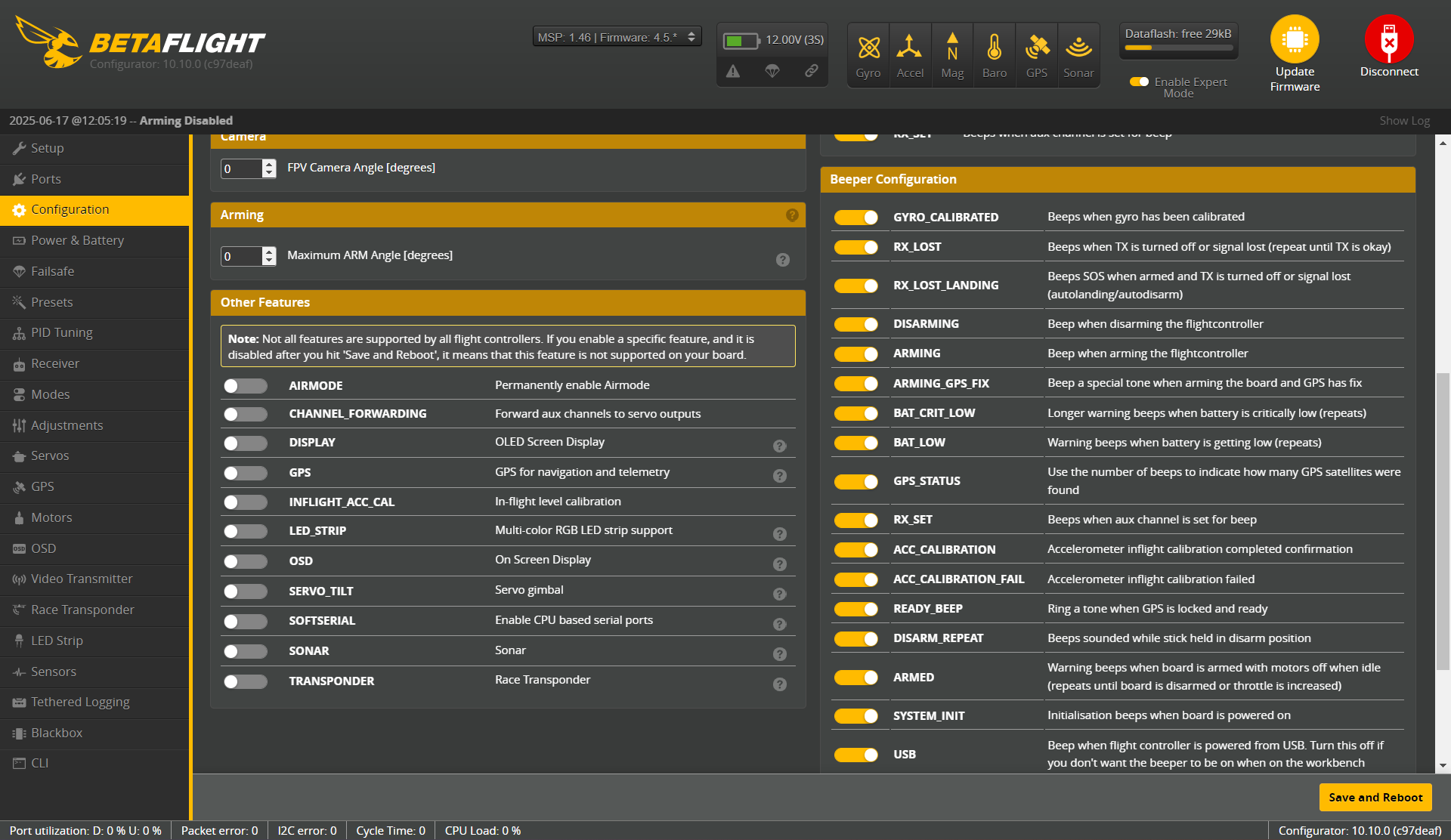Viewport: 1451px width, 840px height.
Task: Enable the AIRMODE feature toggle
Action: 246,386
